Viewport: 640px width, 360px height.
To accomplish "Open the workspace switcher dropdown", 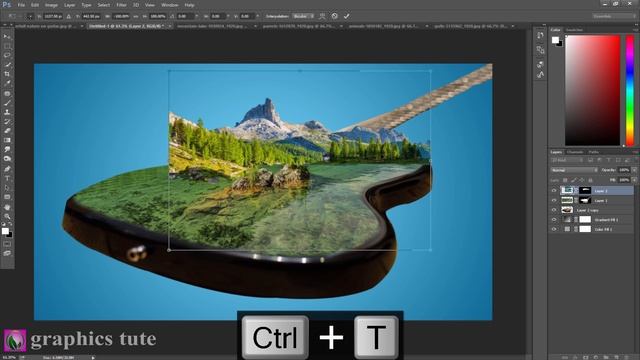I will pyautogui.click(x=614, y=16).
